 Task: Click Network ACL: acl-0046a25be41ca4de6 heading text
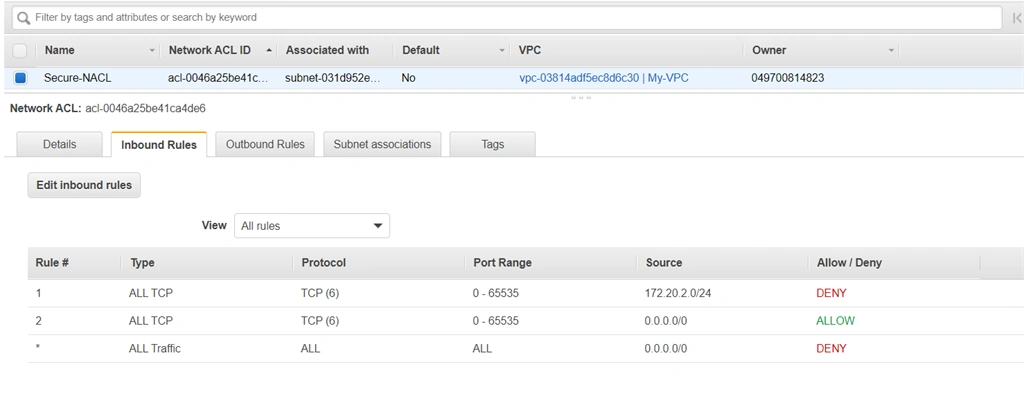[x=108, y=108]
